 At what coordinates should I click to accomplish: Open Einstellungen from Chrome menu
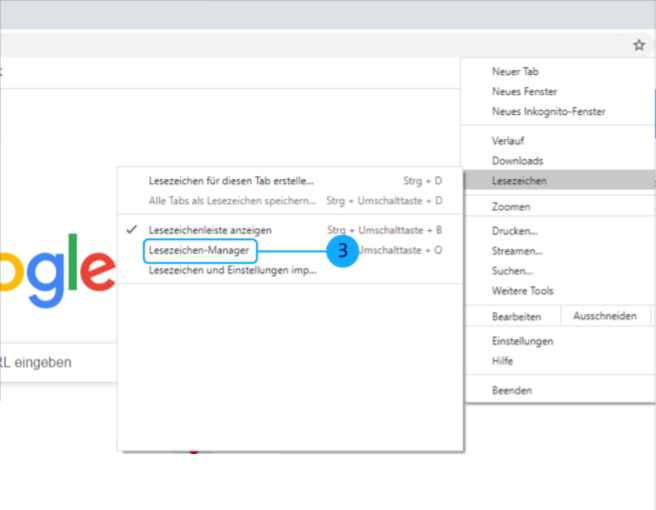point(522,341)
